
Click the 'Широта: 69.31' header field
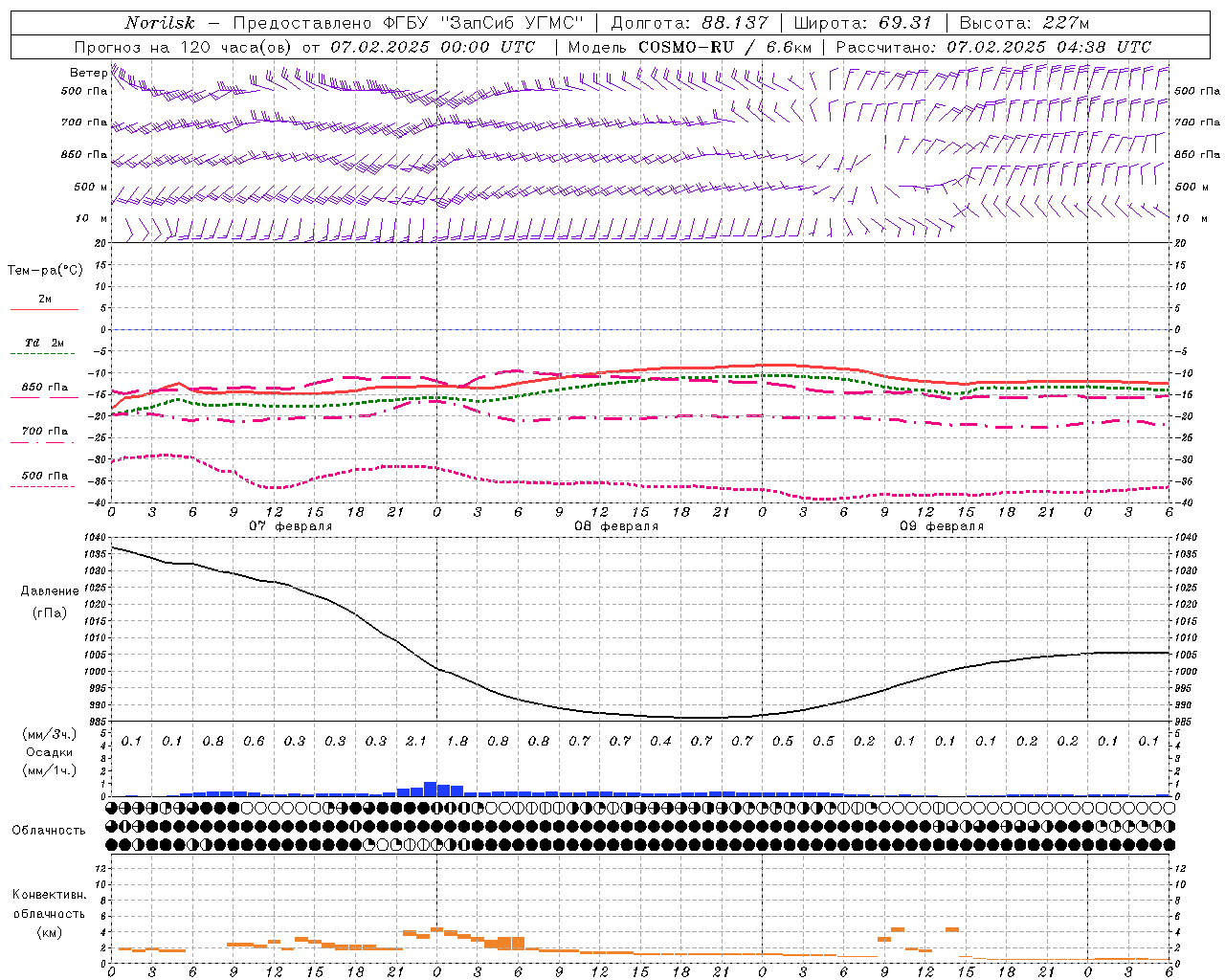[863, 23]
